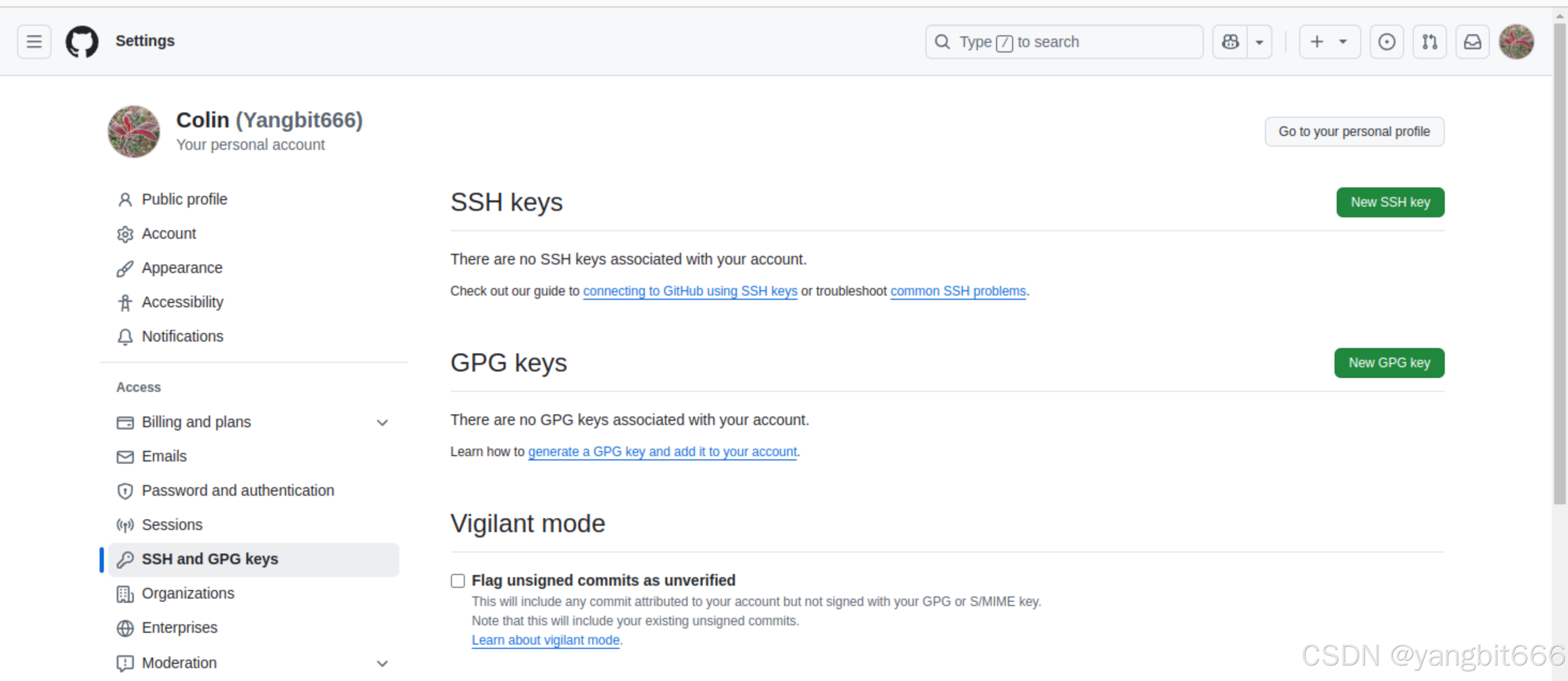1568x681 pixels.
Task: Open Emails settings in sidebar
Action: point(164,457)
